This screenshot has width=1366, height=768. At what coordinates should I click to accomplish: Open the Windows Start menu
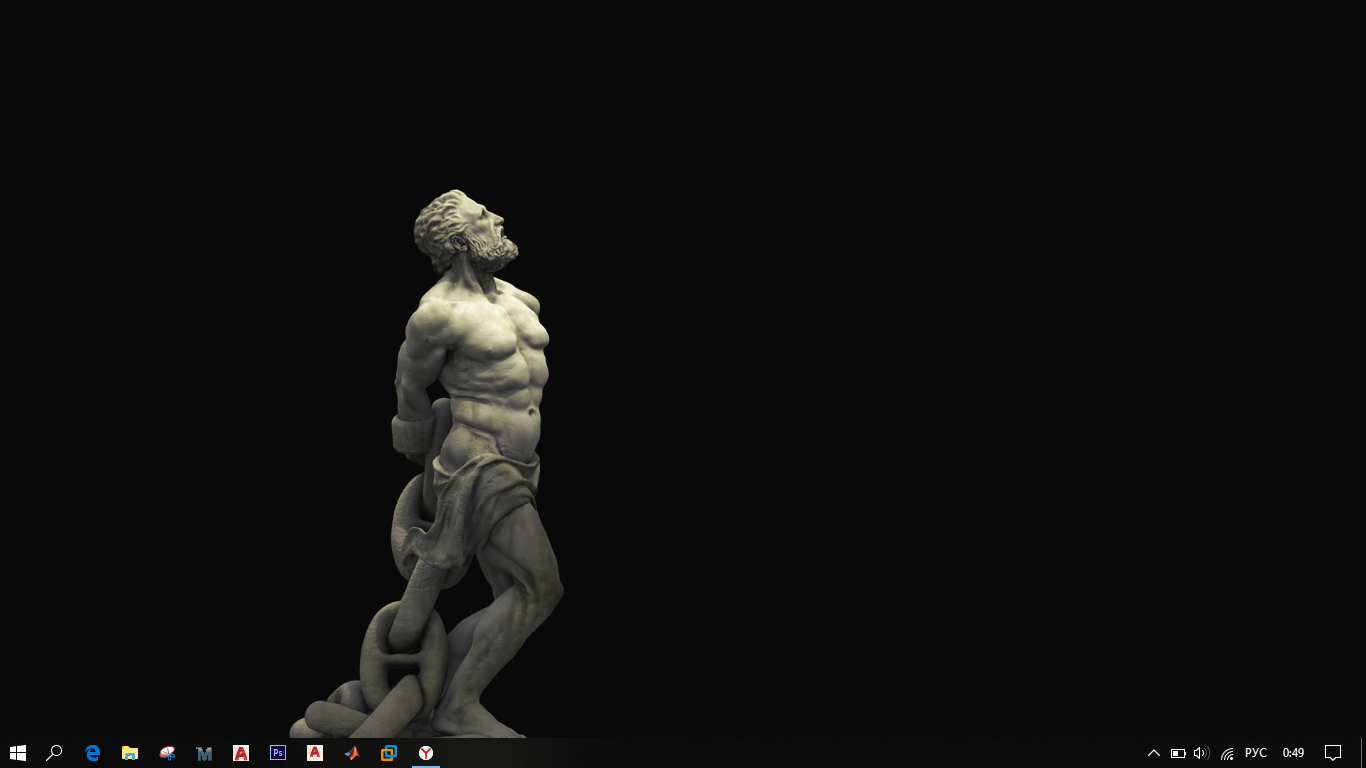(x=17, y=753)
